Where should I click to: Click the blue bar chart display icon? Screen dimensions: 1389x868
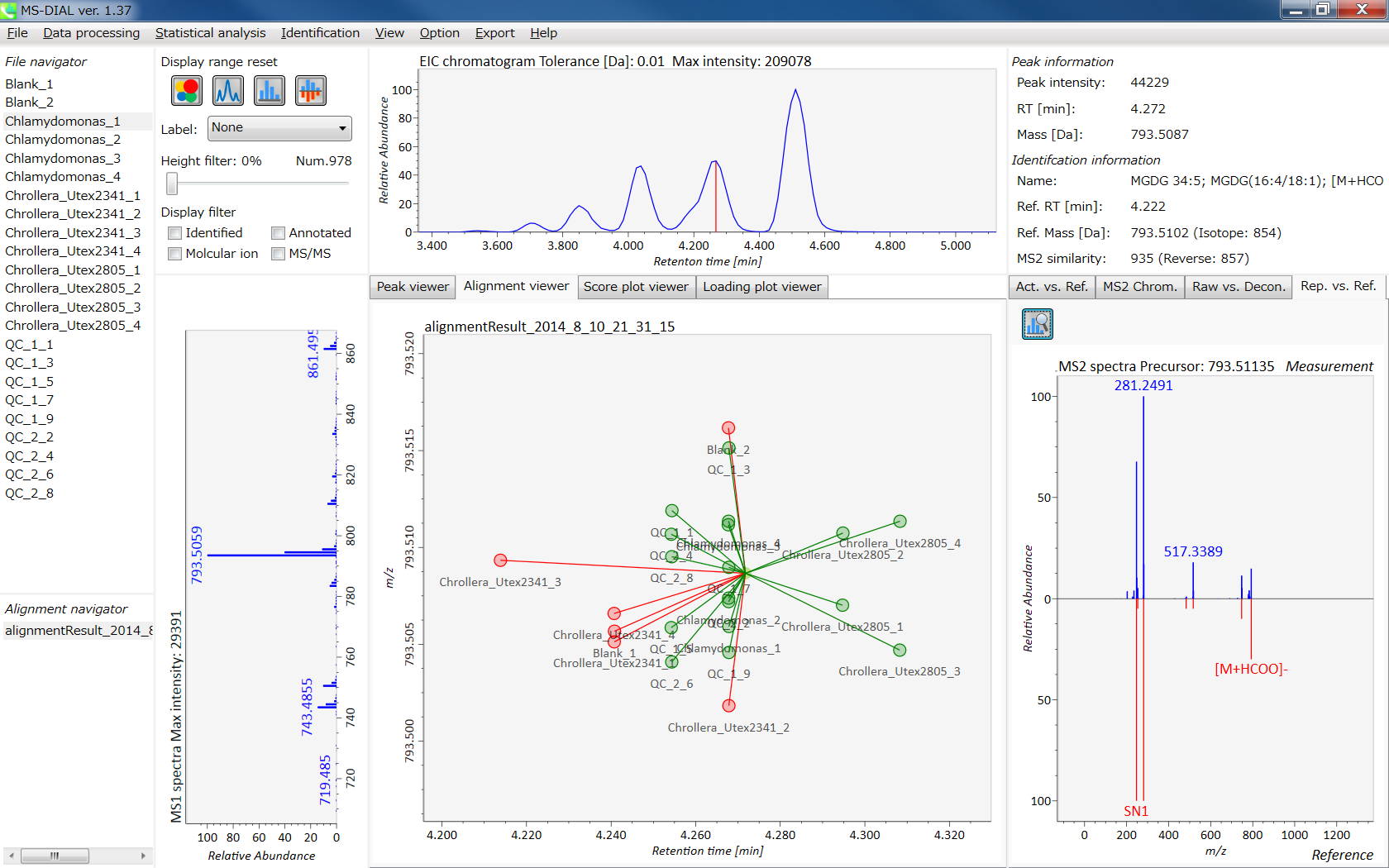coord(270,90)
